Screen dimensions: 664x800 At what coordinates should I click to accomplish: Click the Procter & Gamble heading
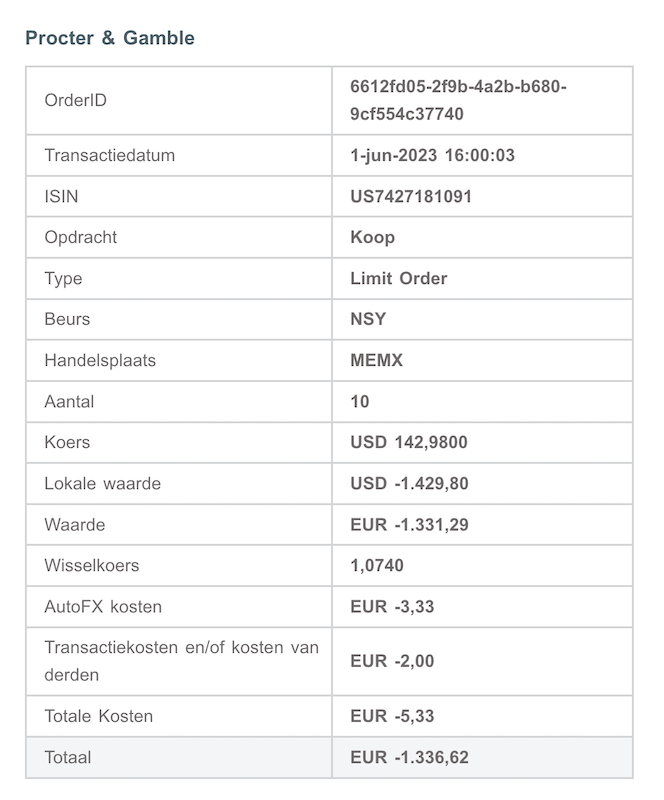[x=110, y=38]
